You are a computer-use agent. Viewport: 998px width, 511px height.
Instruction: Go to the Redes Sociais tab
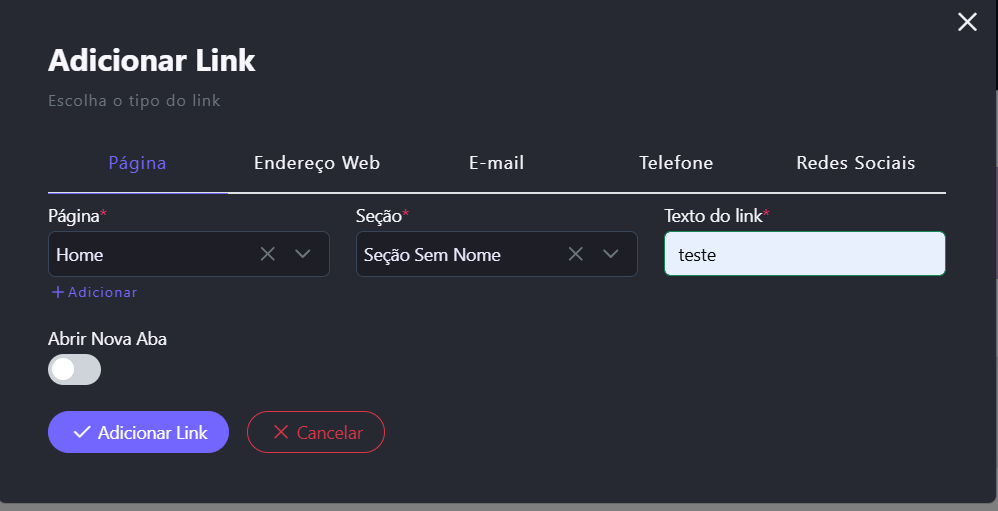[855, 163]
